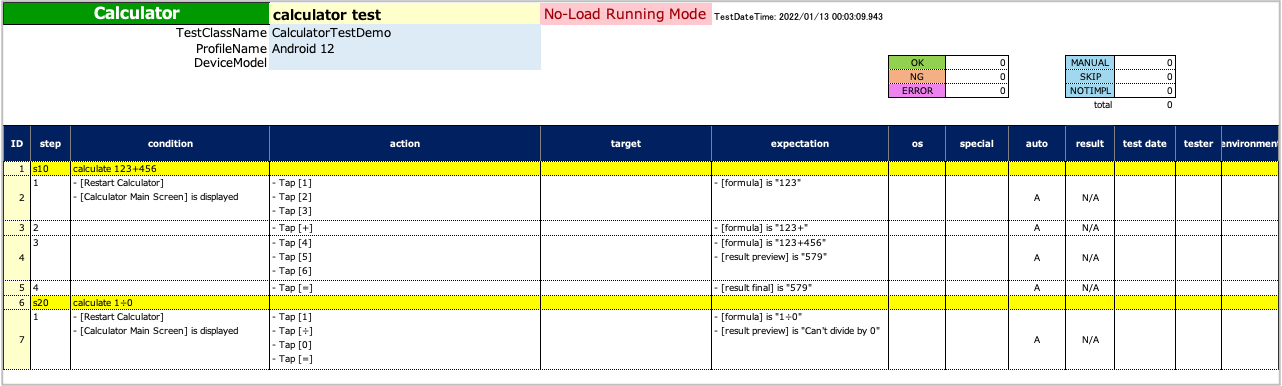
Task: Select ID cell numbered 6
Action: (x=17, y=302)
